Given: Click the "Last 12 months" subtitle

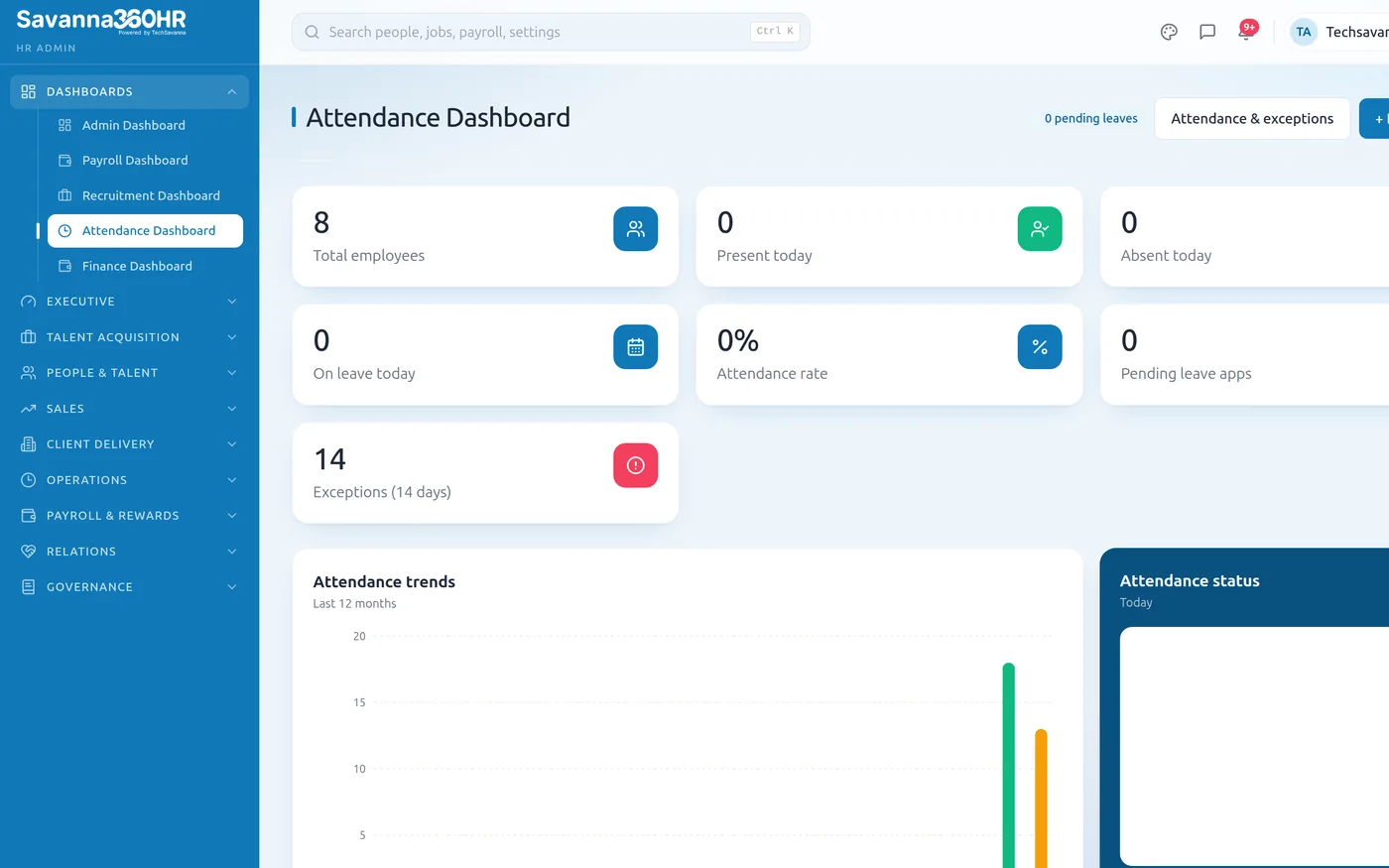Looking at the screenshot, I should coord(354,603).
